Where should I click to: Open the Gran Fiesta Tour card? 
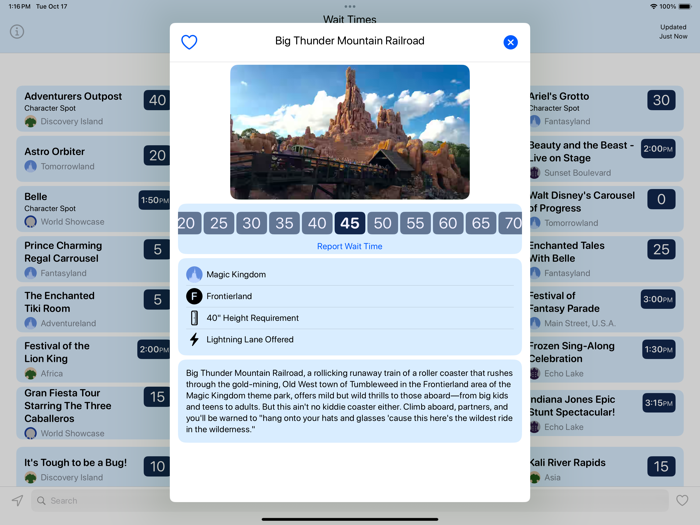pos(93,413)
